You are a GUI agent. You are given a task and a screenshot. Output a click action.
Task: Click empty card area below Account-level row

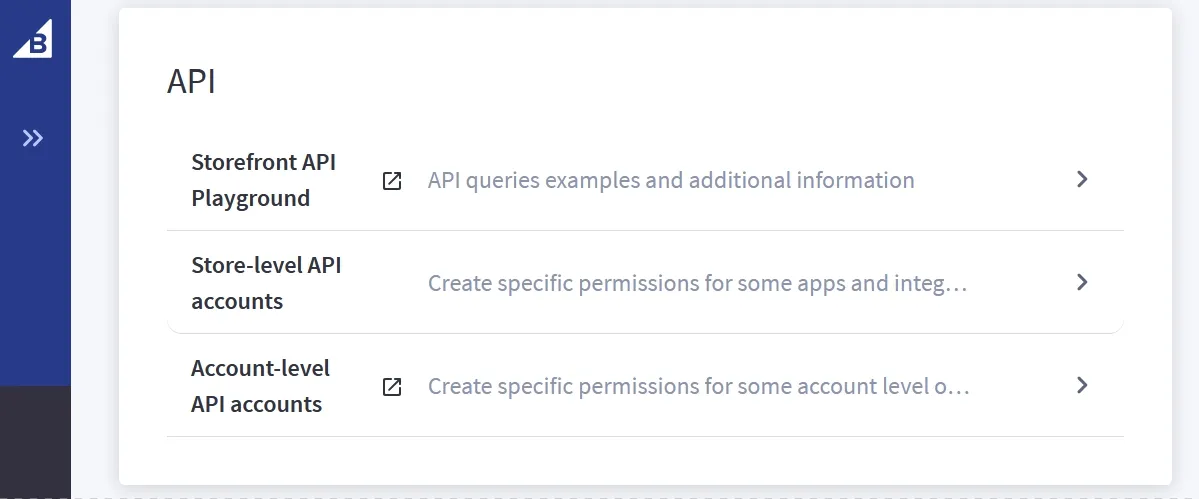pos(645,460)
